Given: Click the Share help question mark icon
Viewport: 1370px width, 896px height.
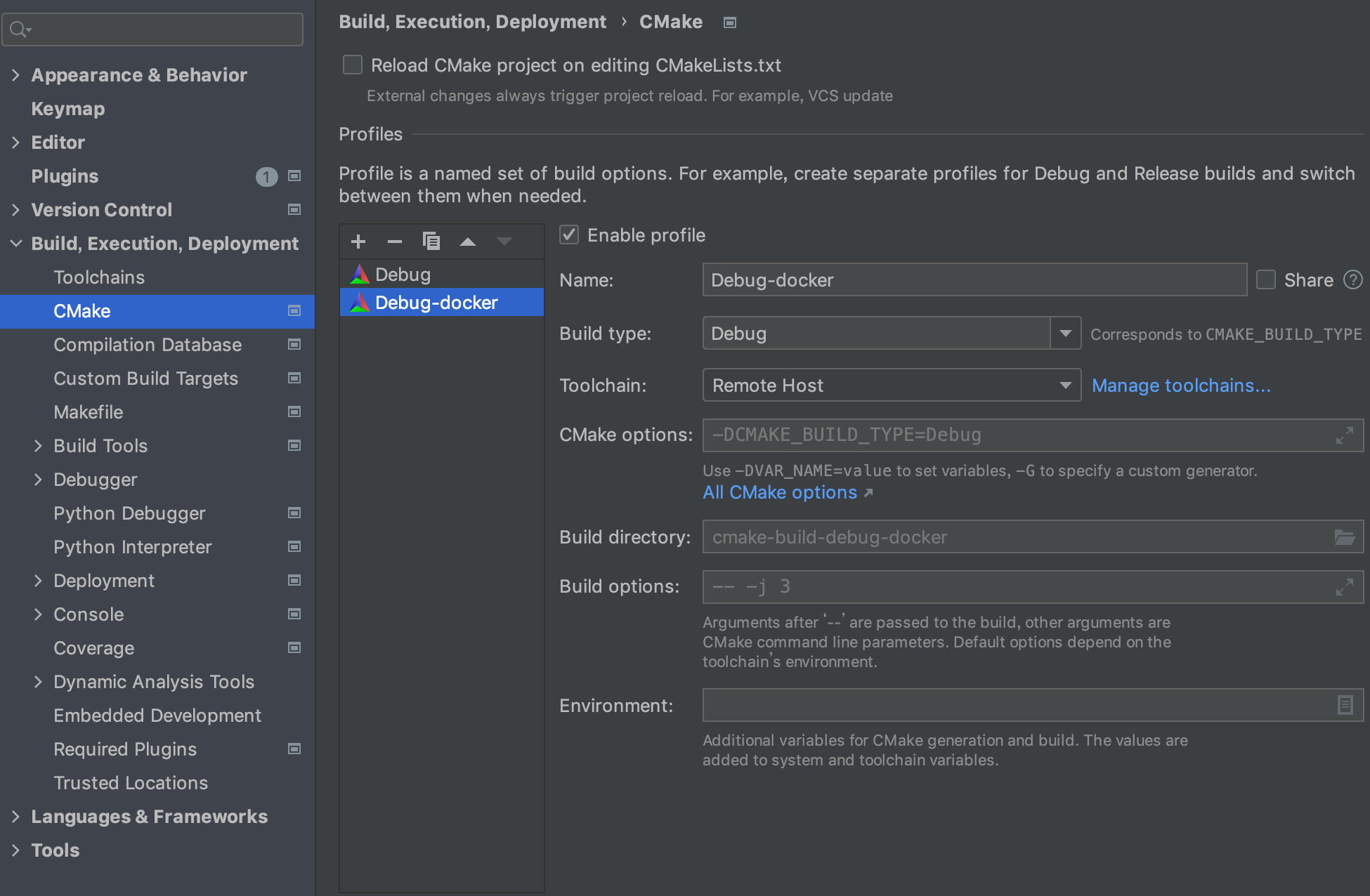Looking at the screenshot, I should click(1353, 280).
